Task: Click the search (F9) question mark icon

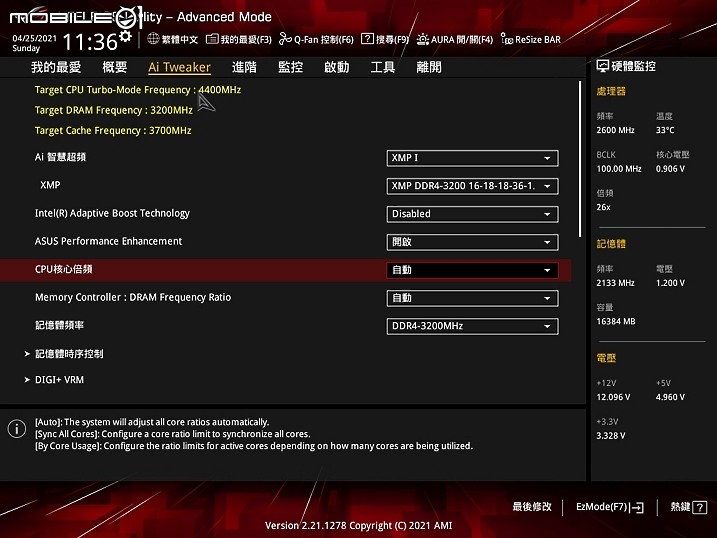Action: click(367, 39)
